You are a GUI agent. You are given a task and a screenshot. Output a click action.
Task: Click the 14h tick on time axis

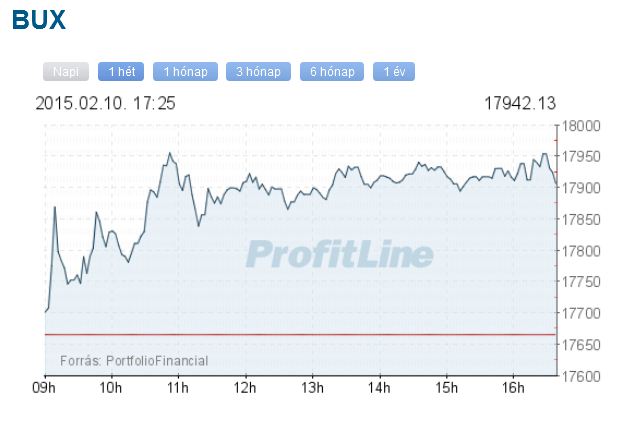point(379,387)
